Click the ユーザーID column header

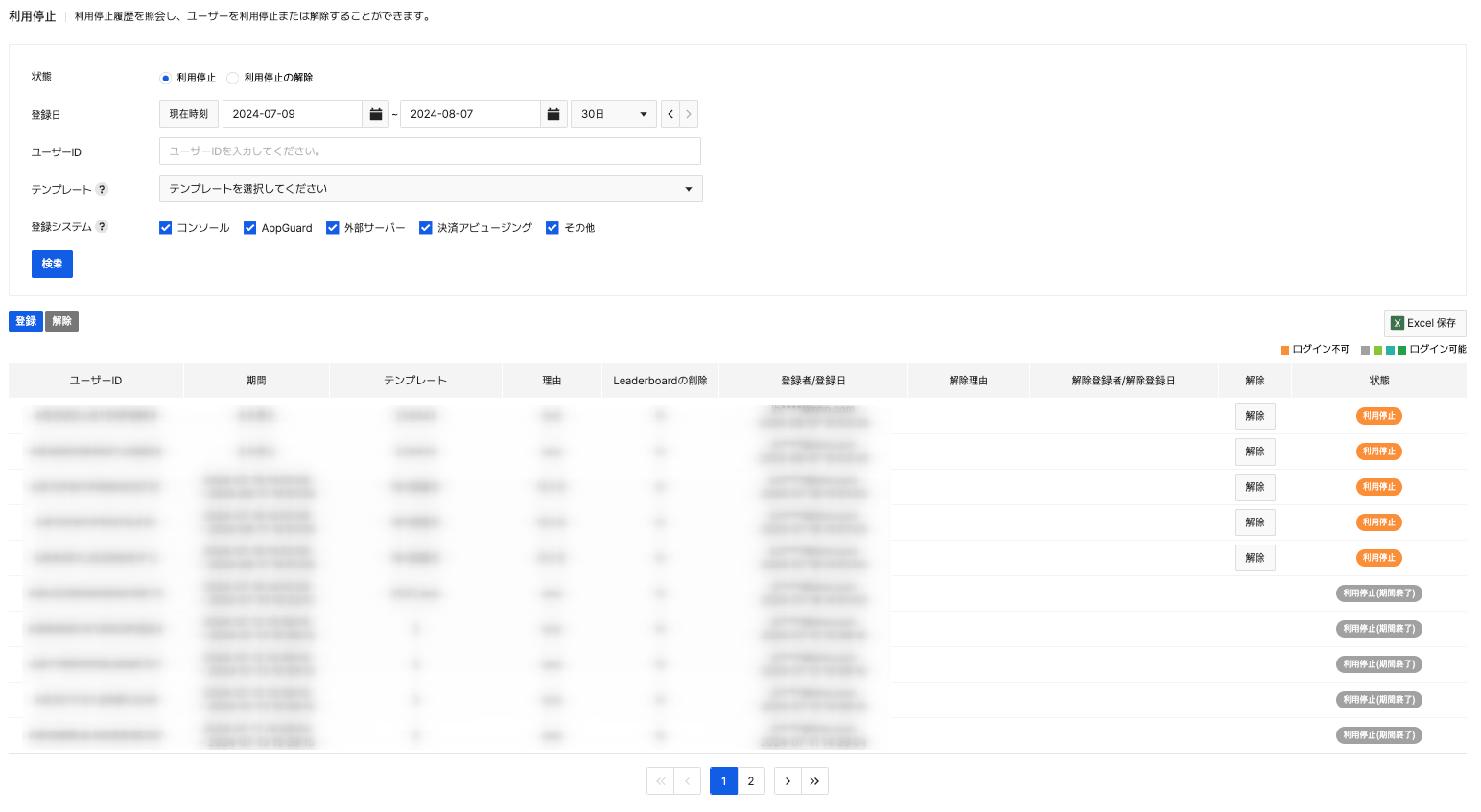pyautogui.click(x=96, y=381)
